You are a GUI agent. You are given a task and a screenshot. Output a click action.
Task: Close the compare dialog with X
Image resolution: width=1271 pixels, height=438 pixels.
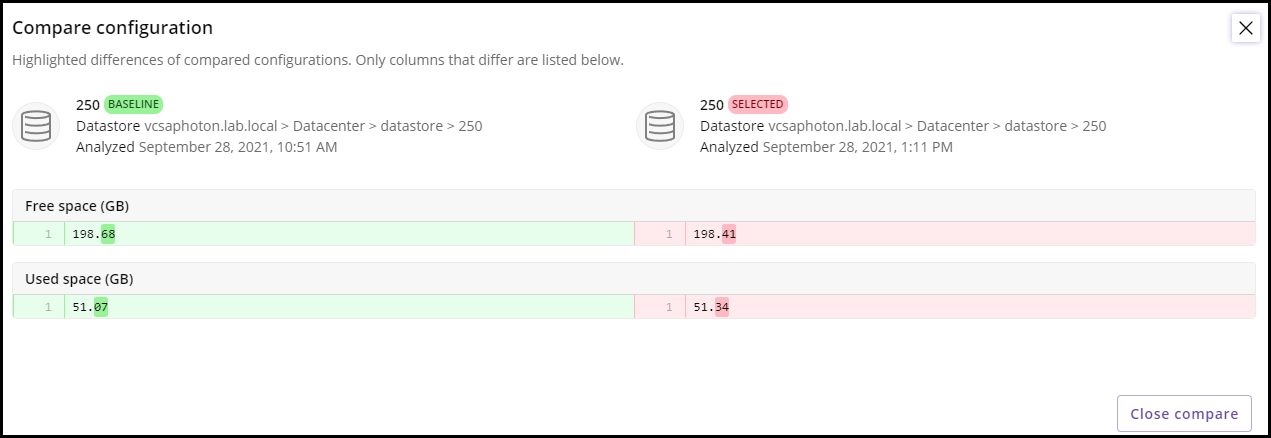click(x=1245, y=28)
